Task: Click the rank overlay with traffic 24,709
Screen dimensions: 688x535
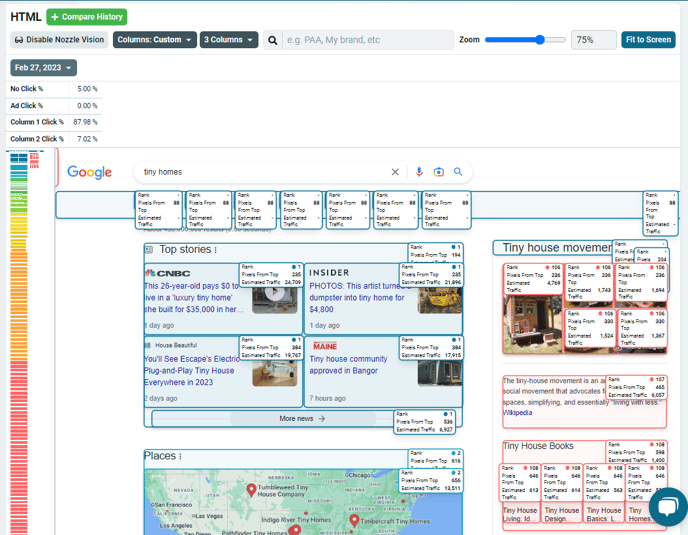Action: [271, 275]
